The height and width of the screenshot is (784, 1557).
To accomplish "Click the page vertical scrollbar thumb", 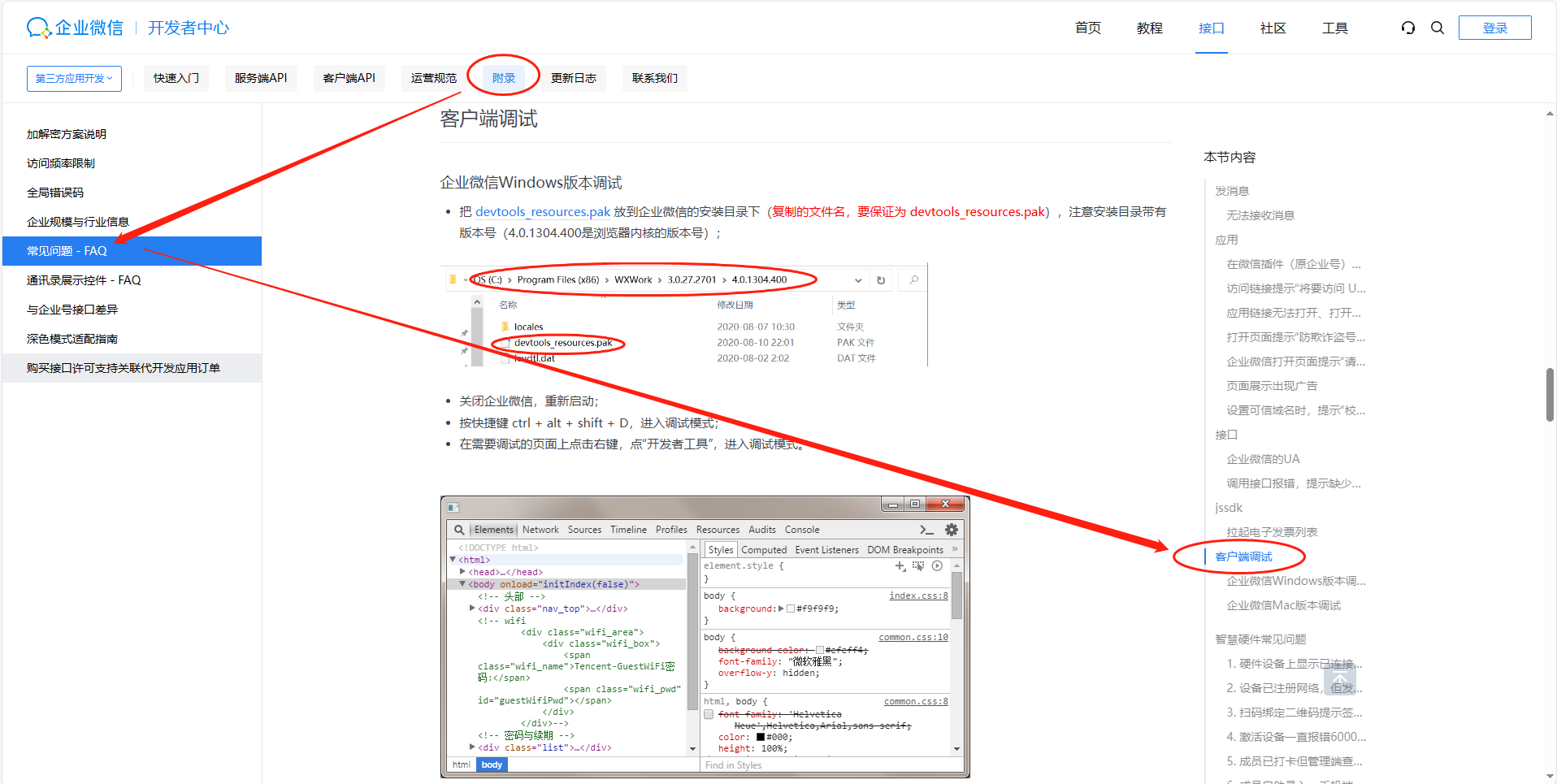I will [1550, 395].
